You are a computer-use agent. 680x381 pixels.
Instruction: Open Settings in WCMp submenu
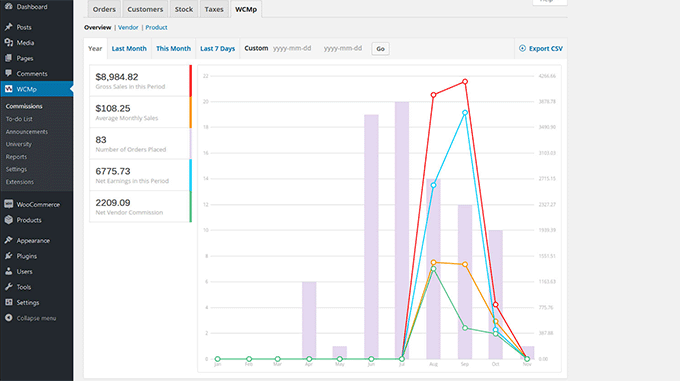click(16, 169)
